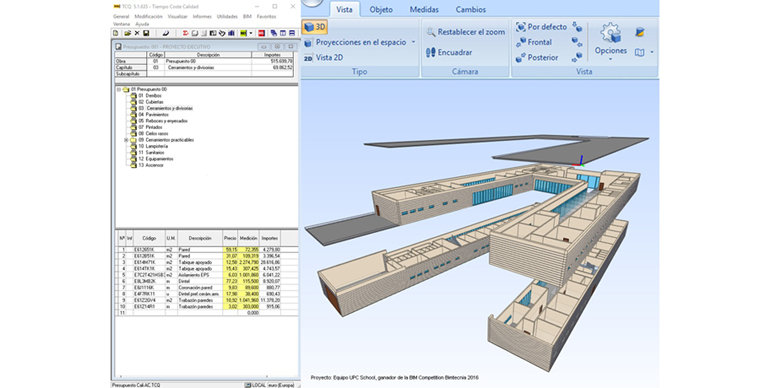Click the Encuadrar footprints icon
Viewport: 770px width, 388px height.
coord(431,52)
